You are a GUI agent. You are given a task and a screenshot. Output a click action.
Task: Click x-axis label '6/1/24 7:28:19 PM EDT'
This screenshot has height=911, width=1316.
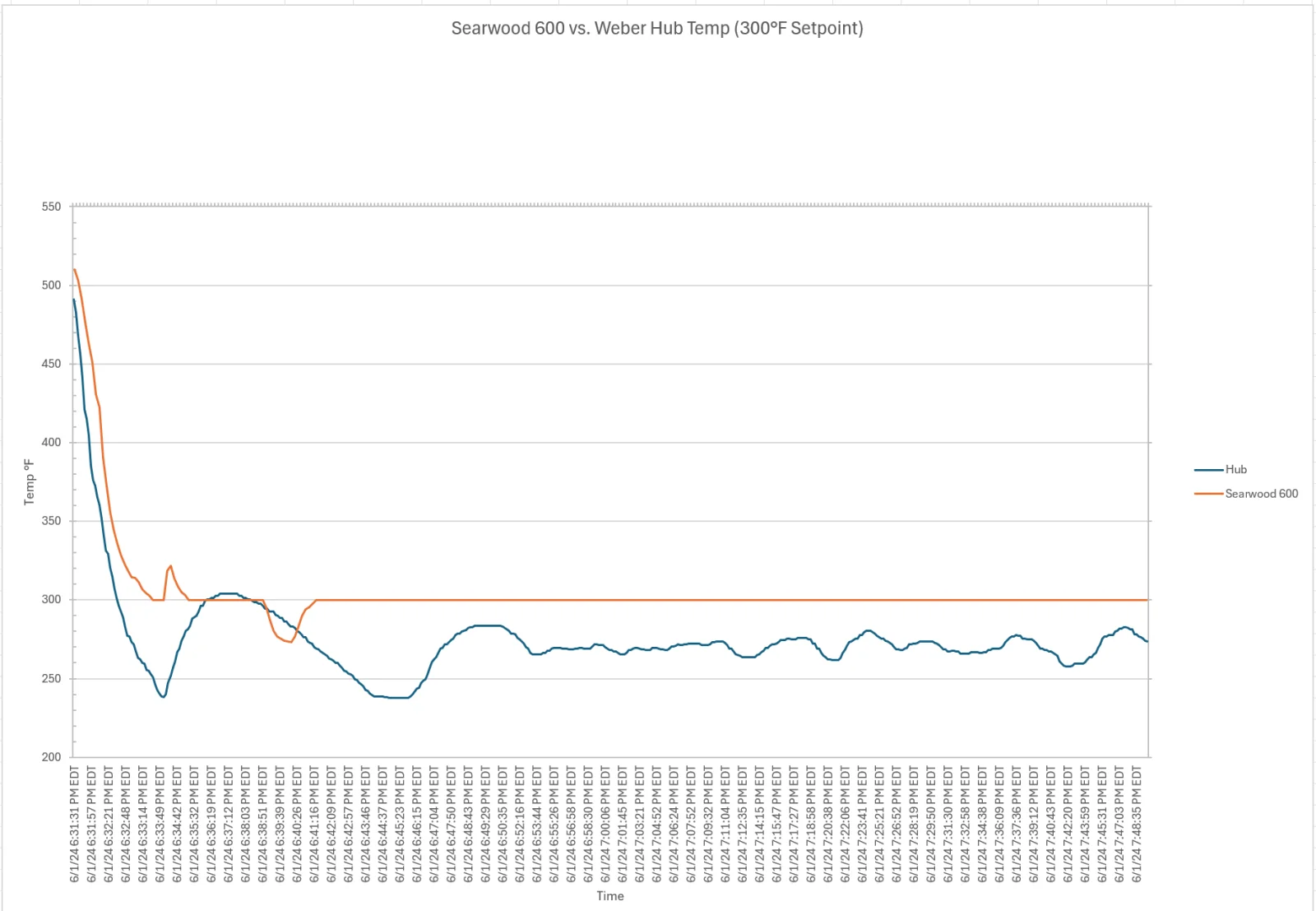[x=914, y=825]
